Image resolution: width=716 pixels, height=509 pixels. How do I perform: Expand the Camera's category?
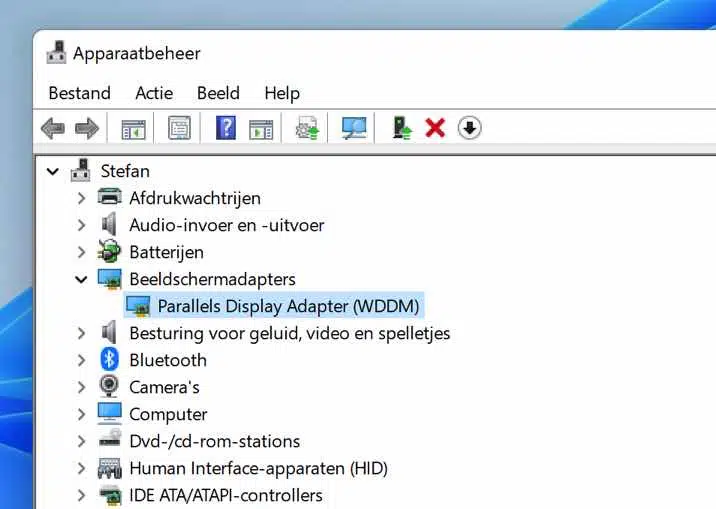81,387
